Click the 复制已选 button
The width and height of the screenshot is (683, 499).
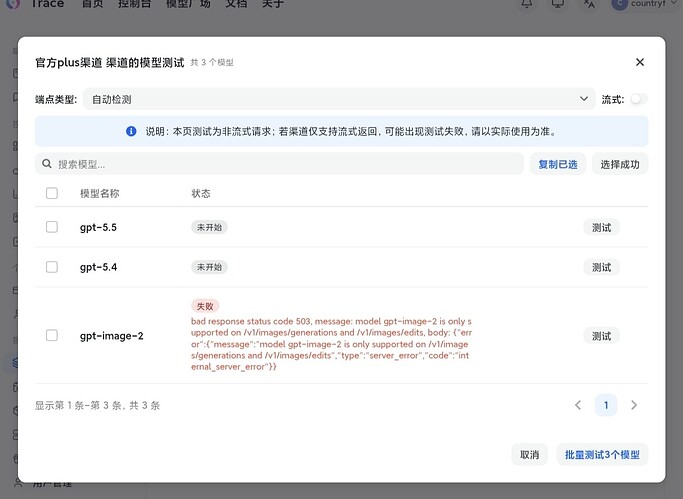tap(558, 164)
